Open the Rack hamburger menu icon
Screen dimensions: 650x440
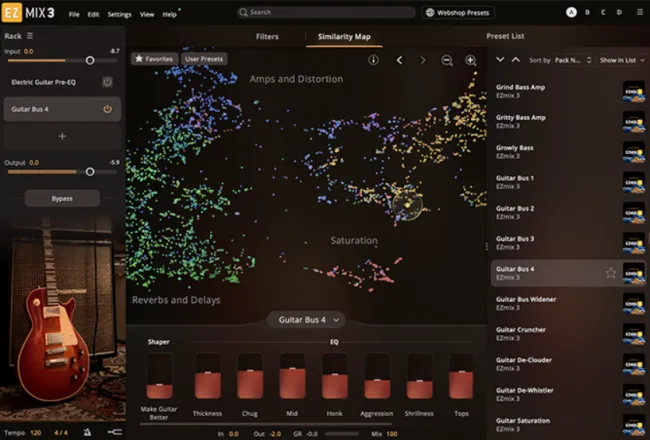30,36
